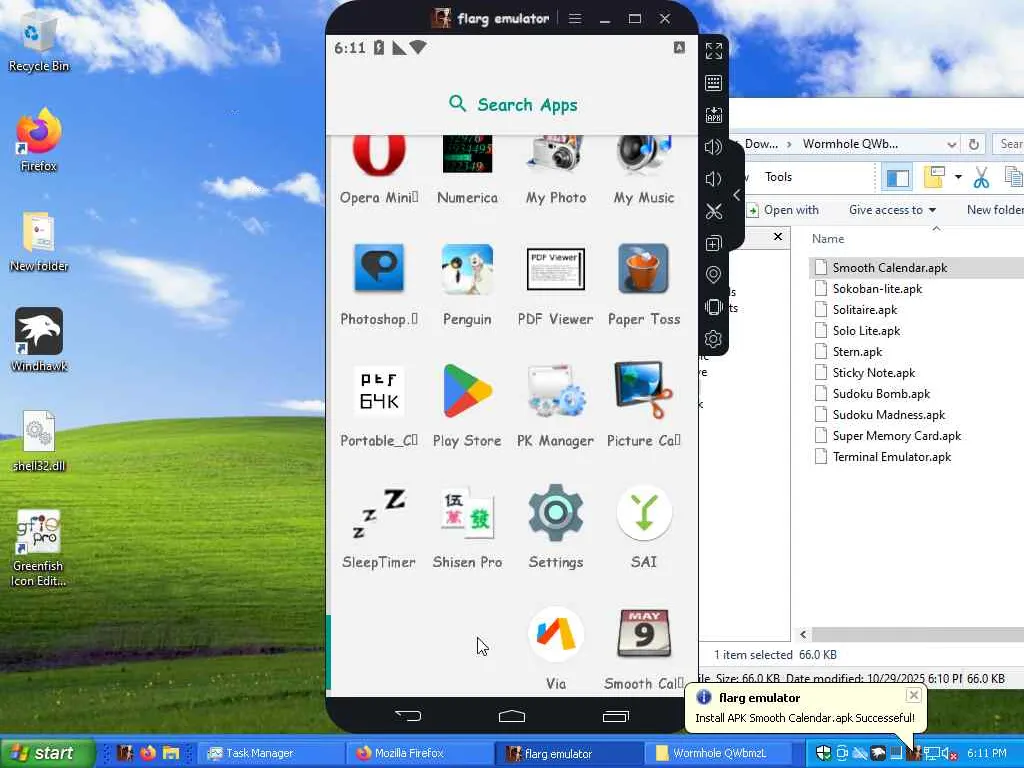Click the emulator volume down icon
1024x768 pixels.
pos(714,179)
